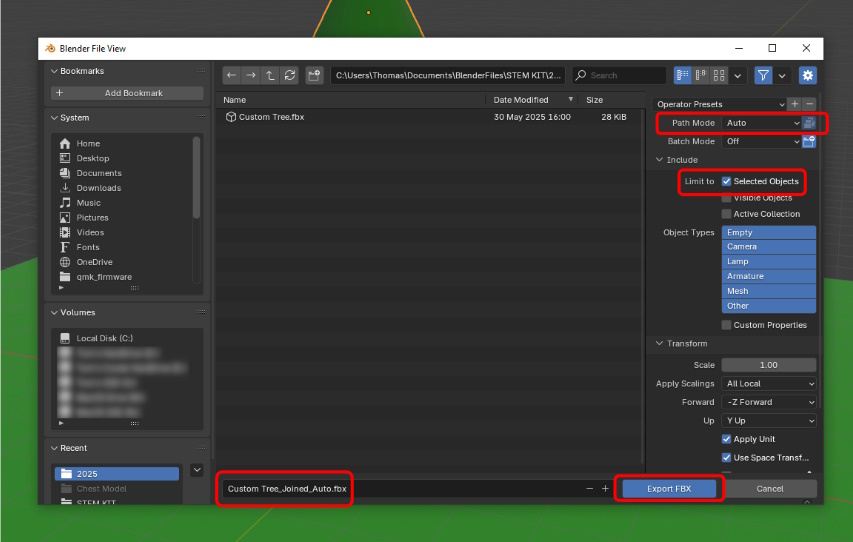Click plus icon in Add Bookmark
Image resolution: width=853 pixels, height=542 pixels.
coord(59,93)
